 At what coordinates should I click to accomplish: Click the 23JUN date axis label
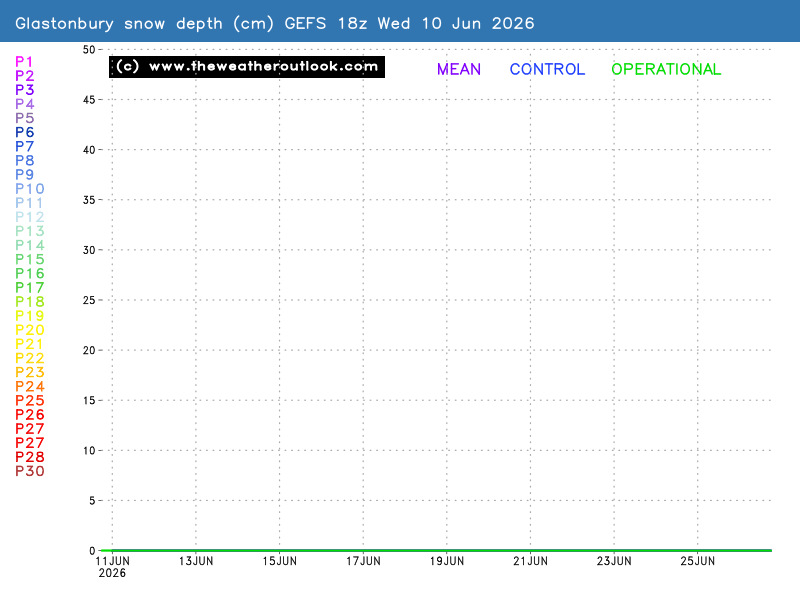(x=614, y=561)
